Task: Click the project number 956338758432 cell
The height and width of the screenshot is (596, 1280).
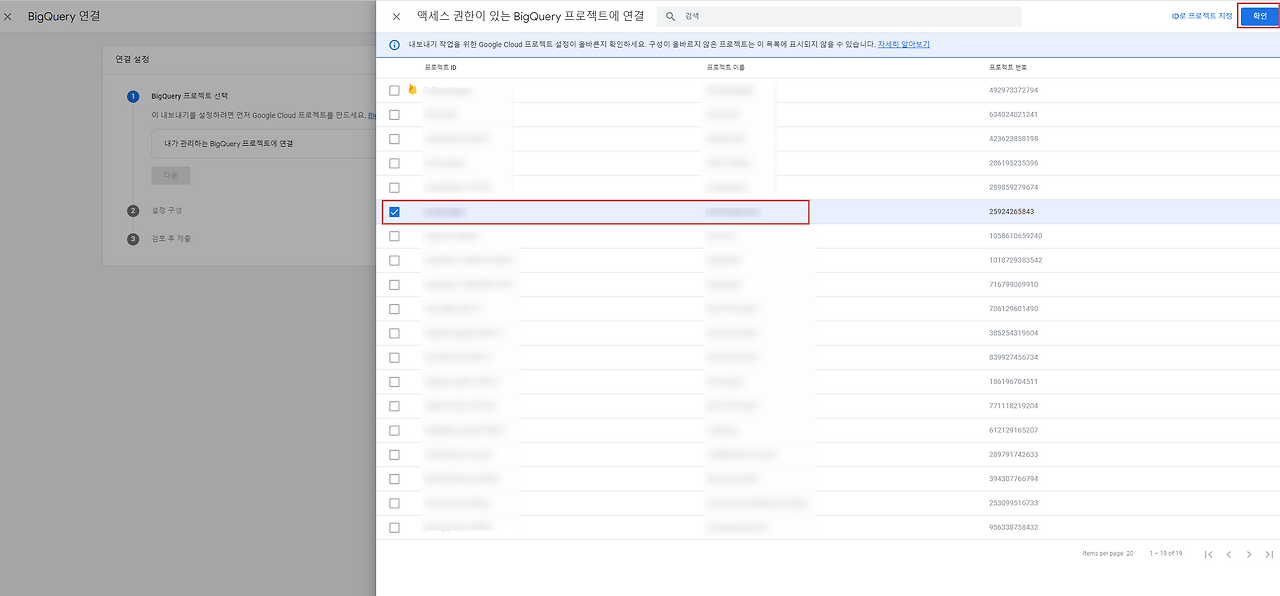Action: (x=1013, y=527)
